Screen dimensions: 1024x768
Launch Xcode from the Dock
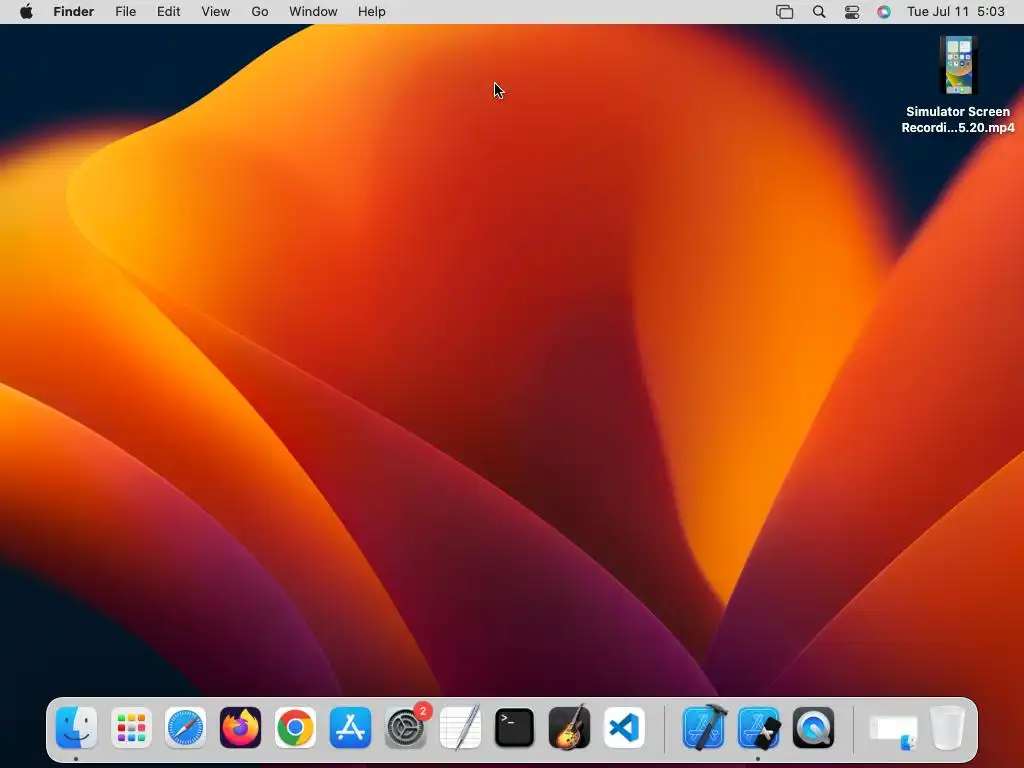coord(704,727)
